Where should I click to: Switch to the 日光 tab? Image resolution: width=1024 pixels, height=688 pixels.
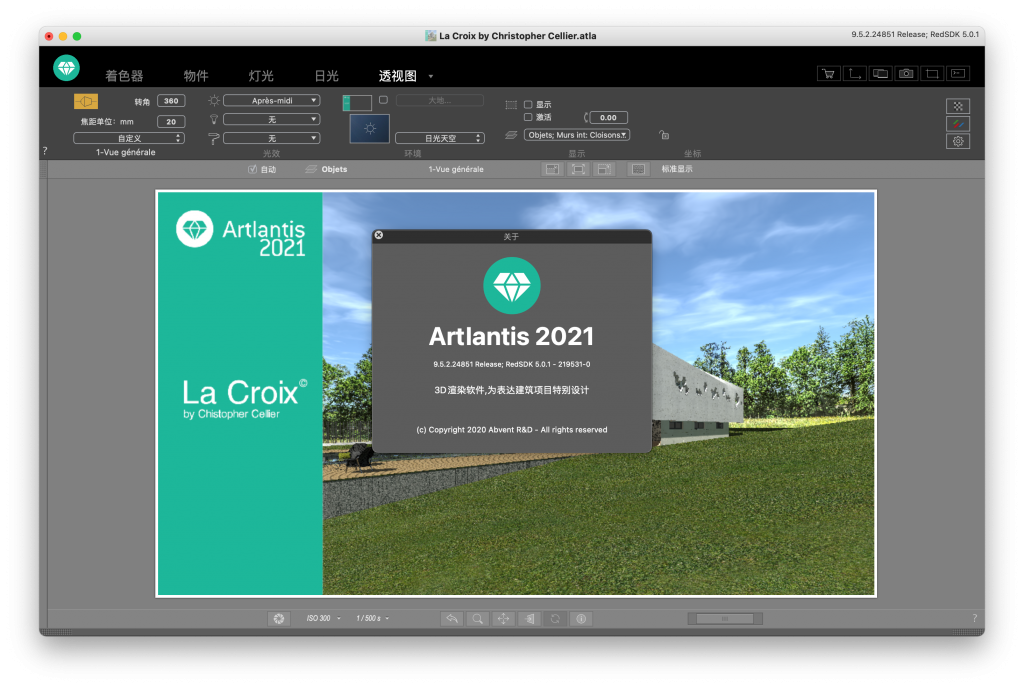pyautogui.click(x=327, y=76)
